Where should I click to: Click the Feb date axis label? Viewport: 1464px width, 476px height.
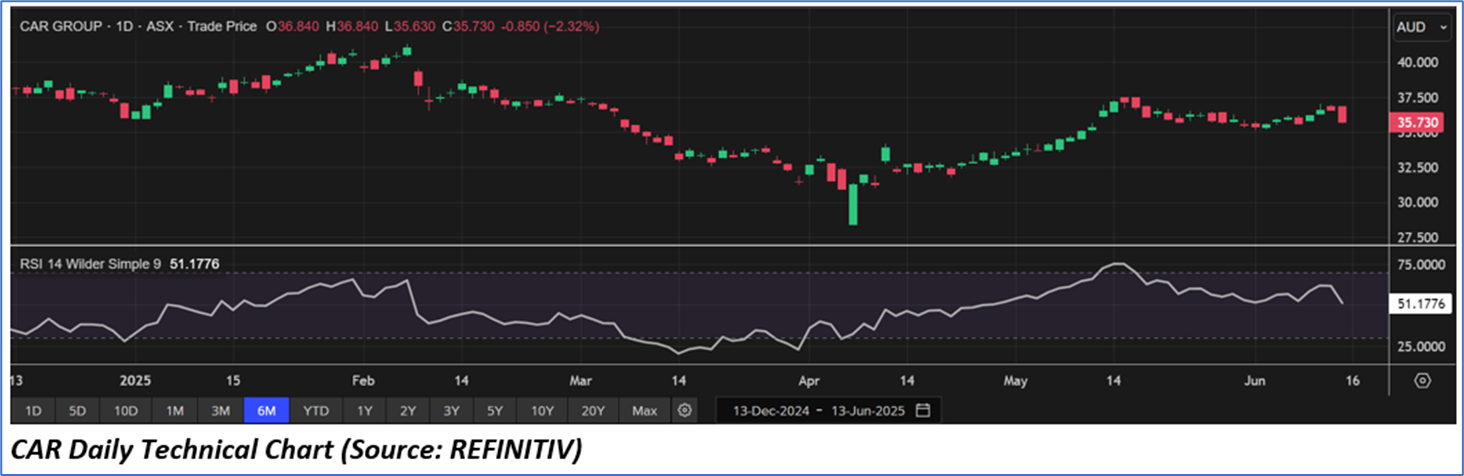(364, 380)
